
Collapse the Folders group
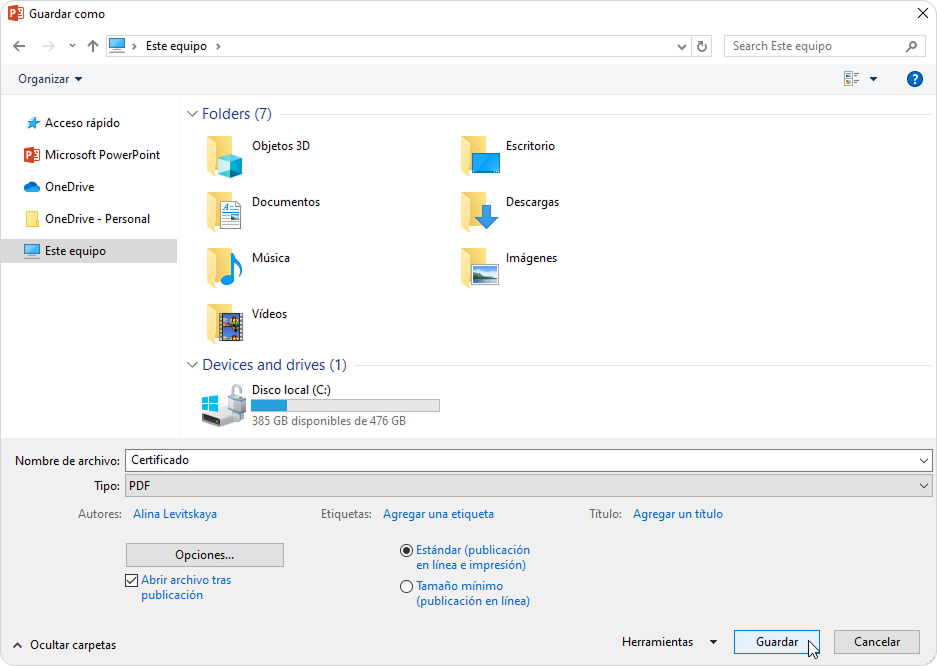pos(192,114)
